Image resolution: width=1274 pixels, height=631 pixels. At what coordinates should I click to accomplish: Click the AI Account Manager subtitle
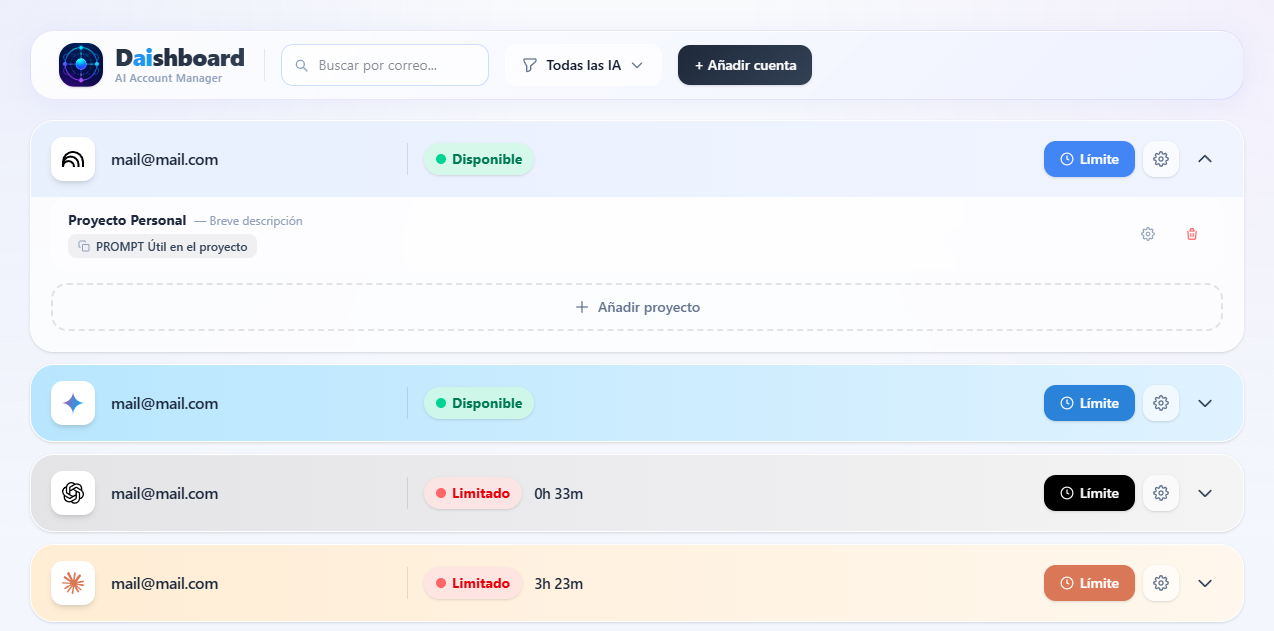pyautogui.click(x=169, y=78)
